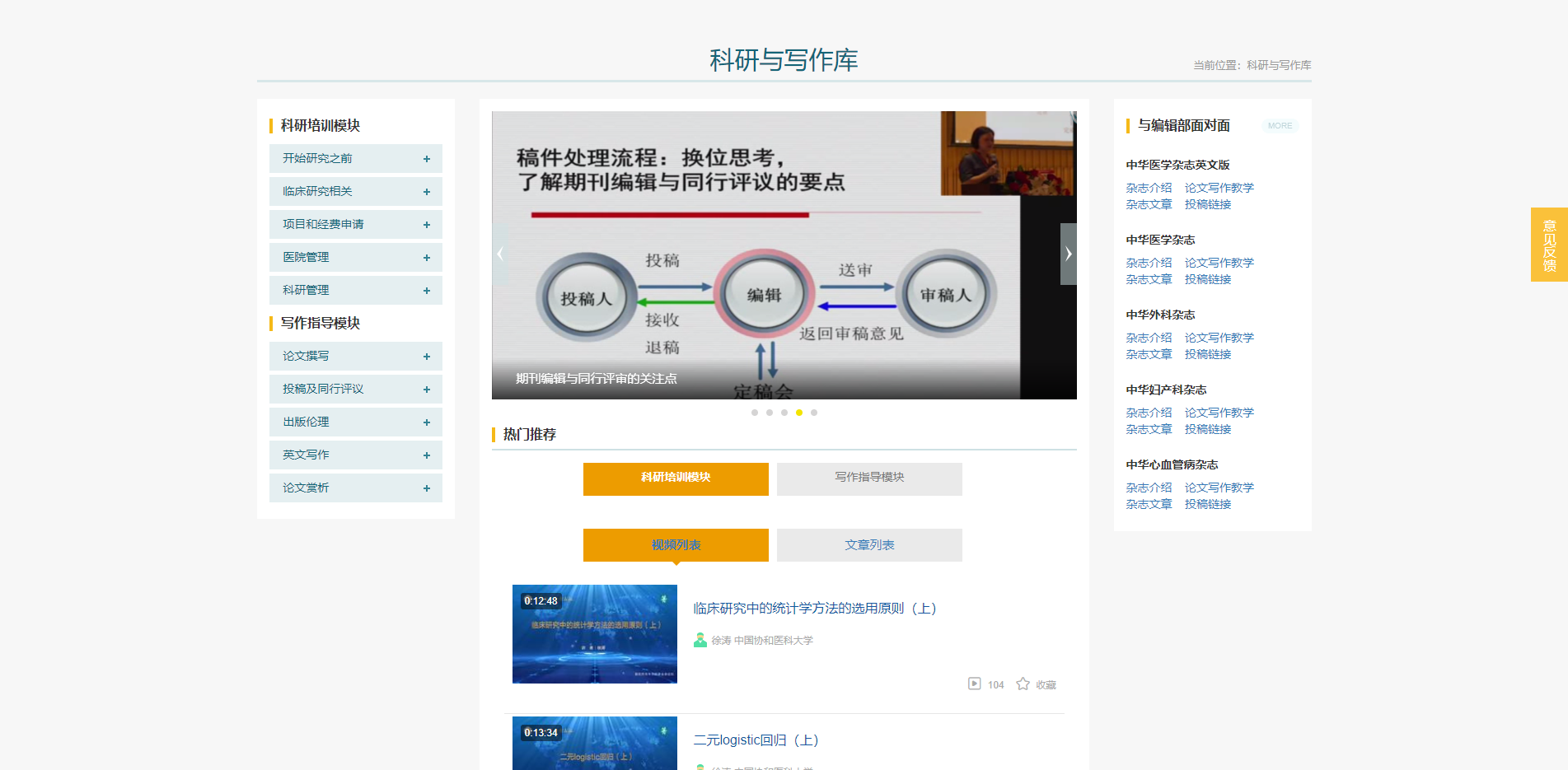Open 论文写作教学 under 中华医学杂志英文版
Image resolution: width=1568 pixels, height=770 pixels.
pos(1219,188)
